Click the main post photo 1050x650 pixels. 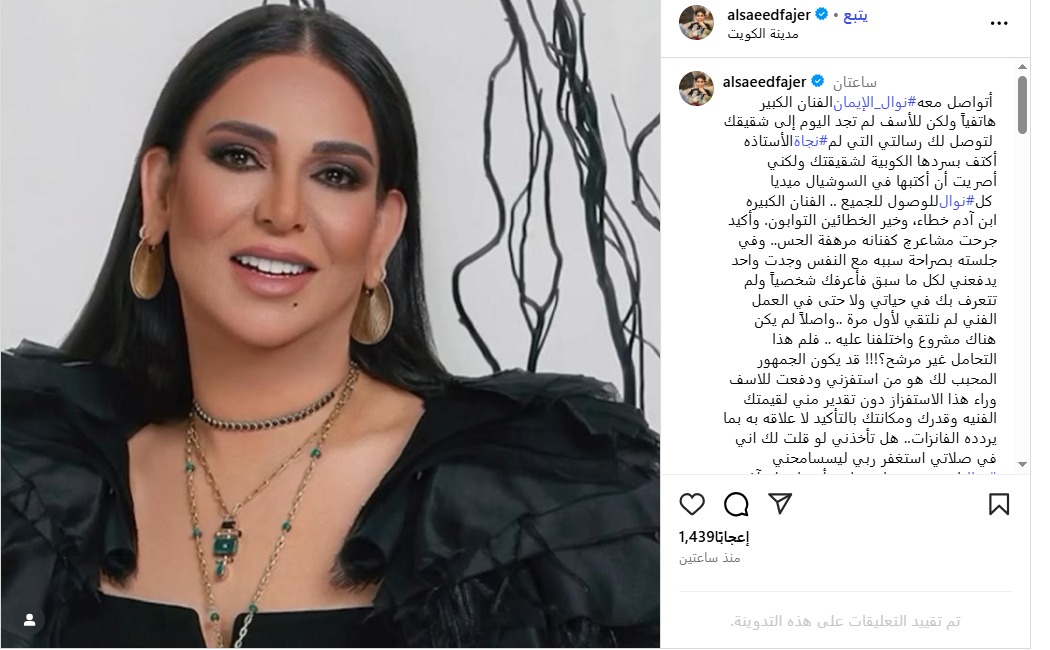tap(330, 324)
